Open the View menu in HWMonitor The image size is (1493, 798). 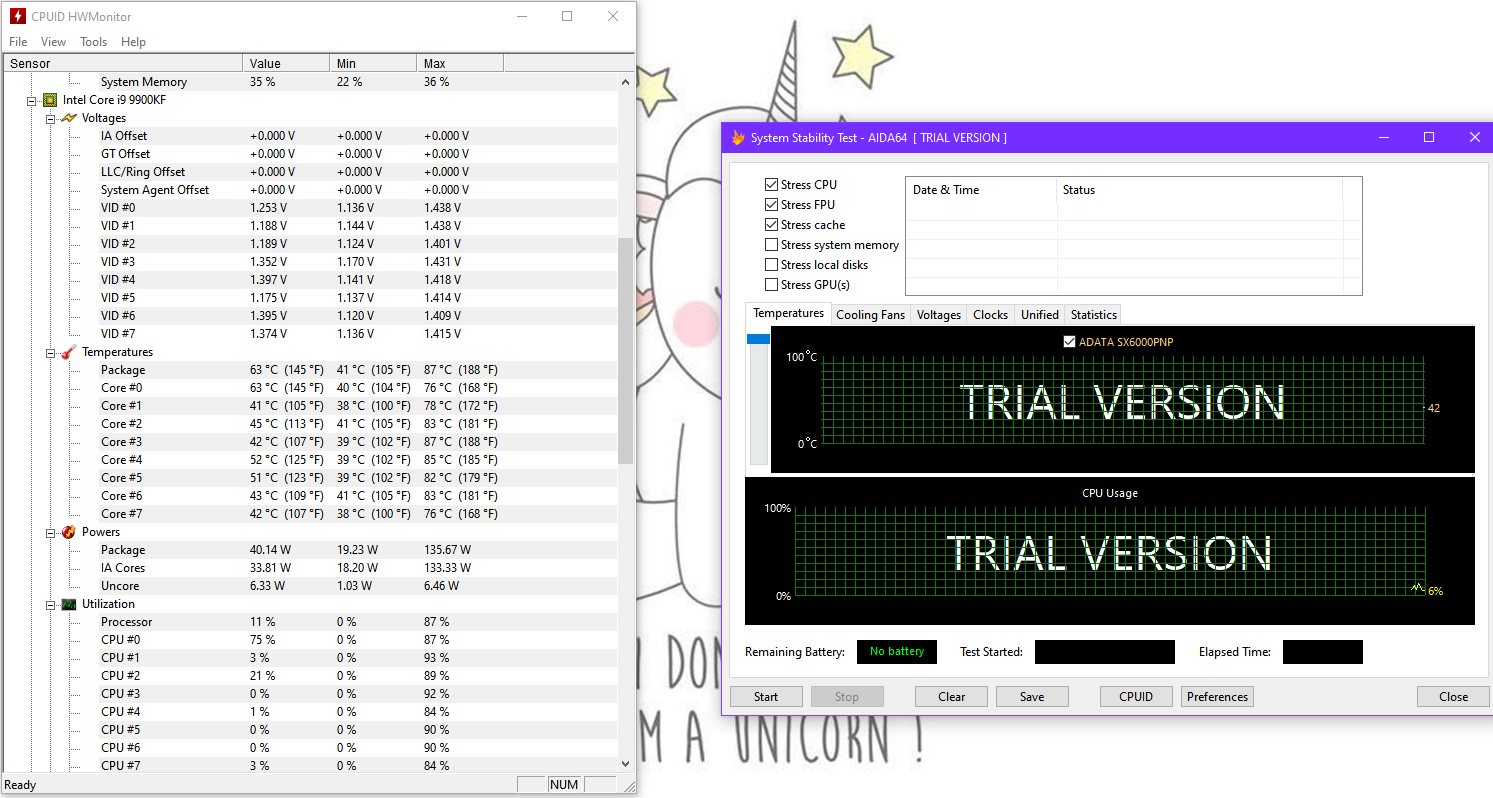(53, 42)
